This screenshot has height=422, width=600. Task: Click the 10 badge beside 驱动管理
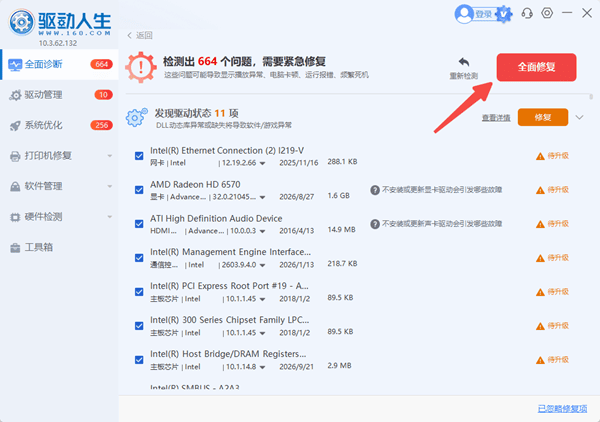[103, 95]
